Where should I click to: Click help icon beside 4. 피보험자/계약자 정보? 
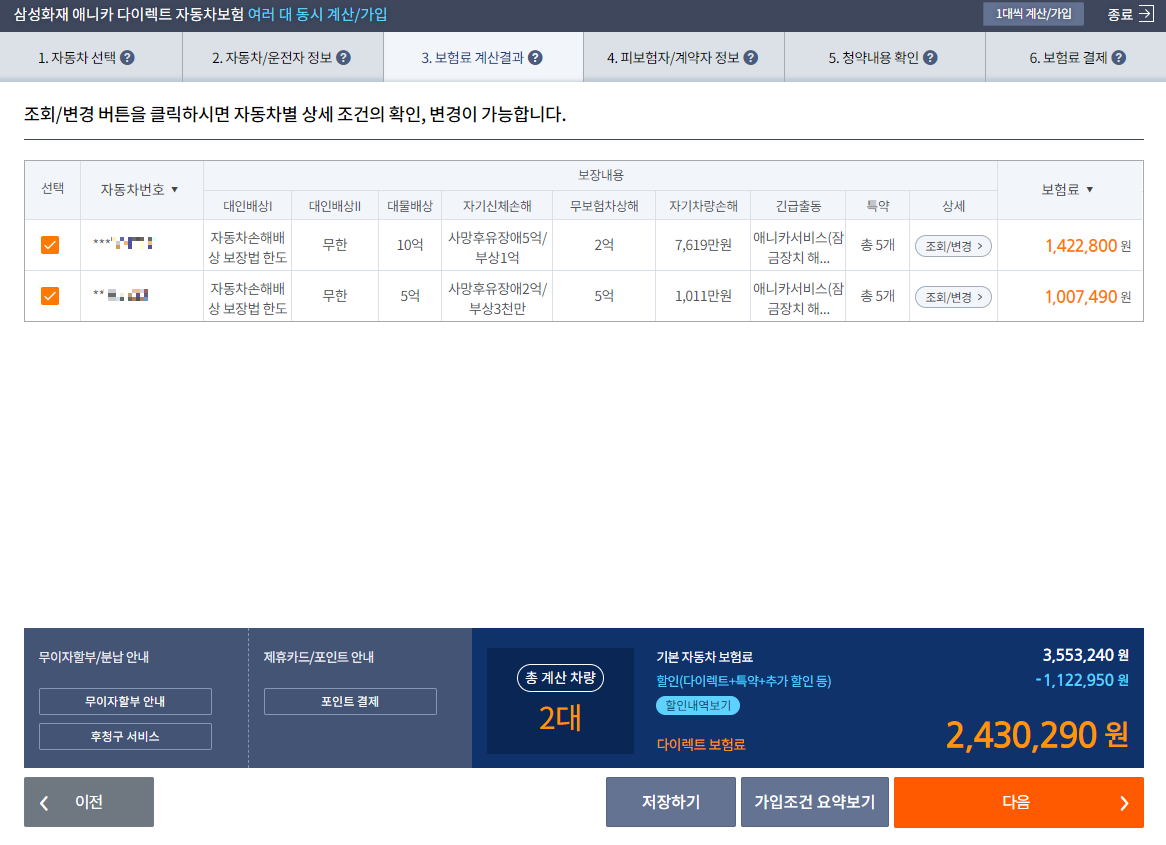pyautogui.click(x=750, y=57)
